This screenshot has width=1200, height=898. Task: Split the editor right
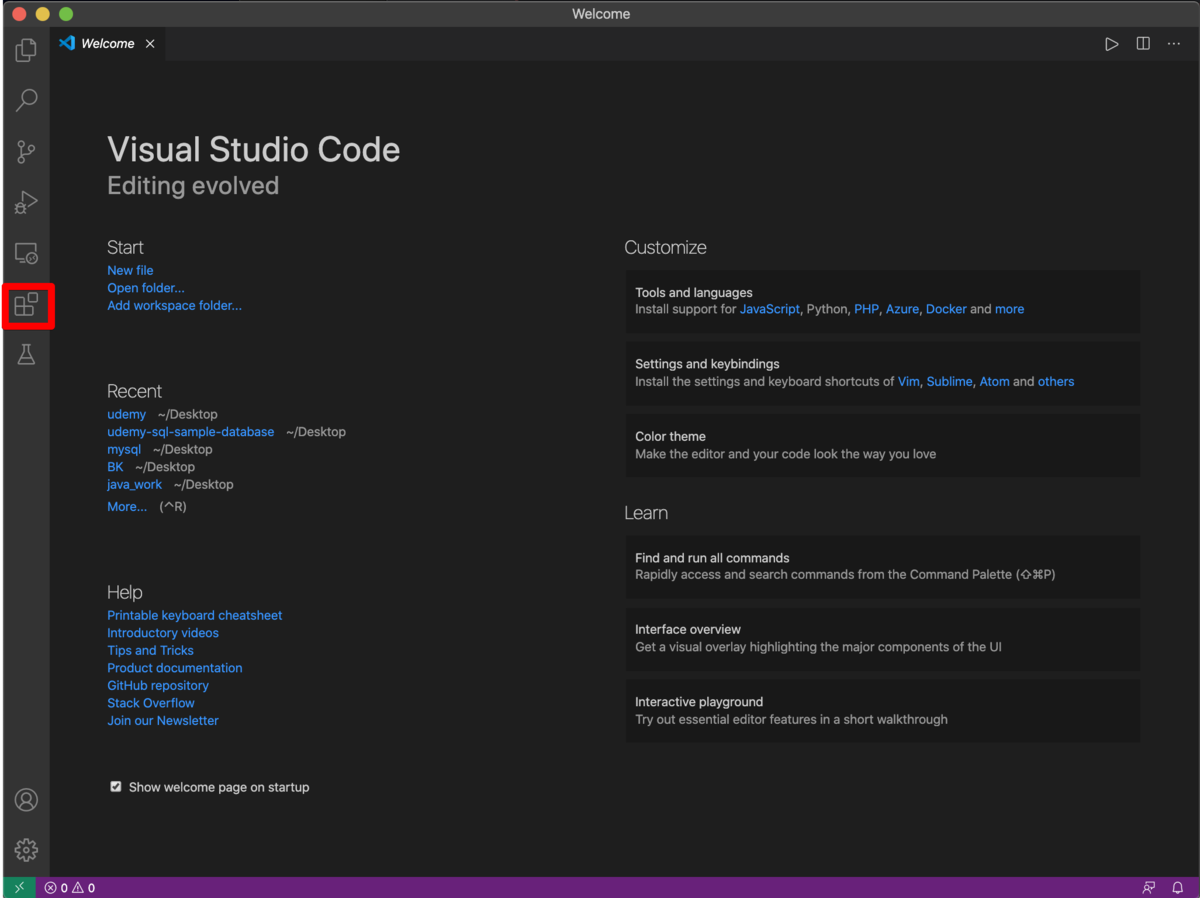tap(1143, 44)
